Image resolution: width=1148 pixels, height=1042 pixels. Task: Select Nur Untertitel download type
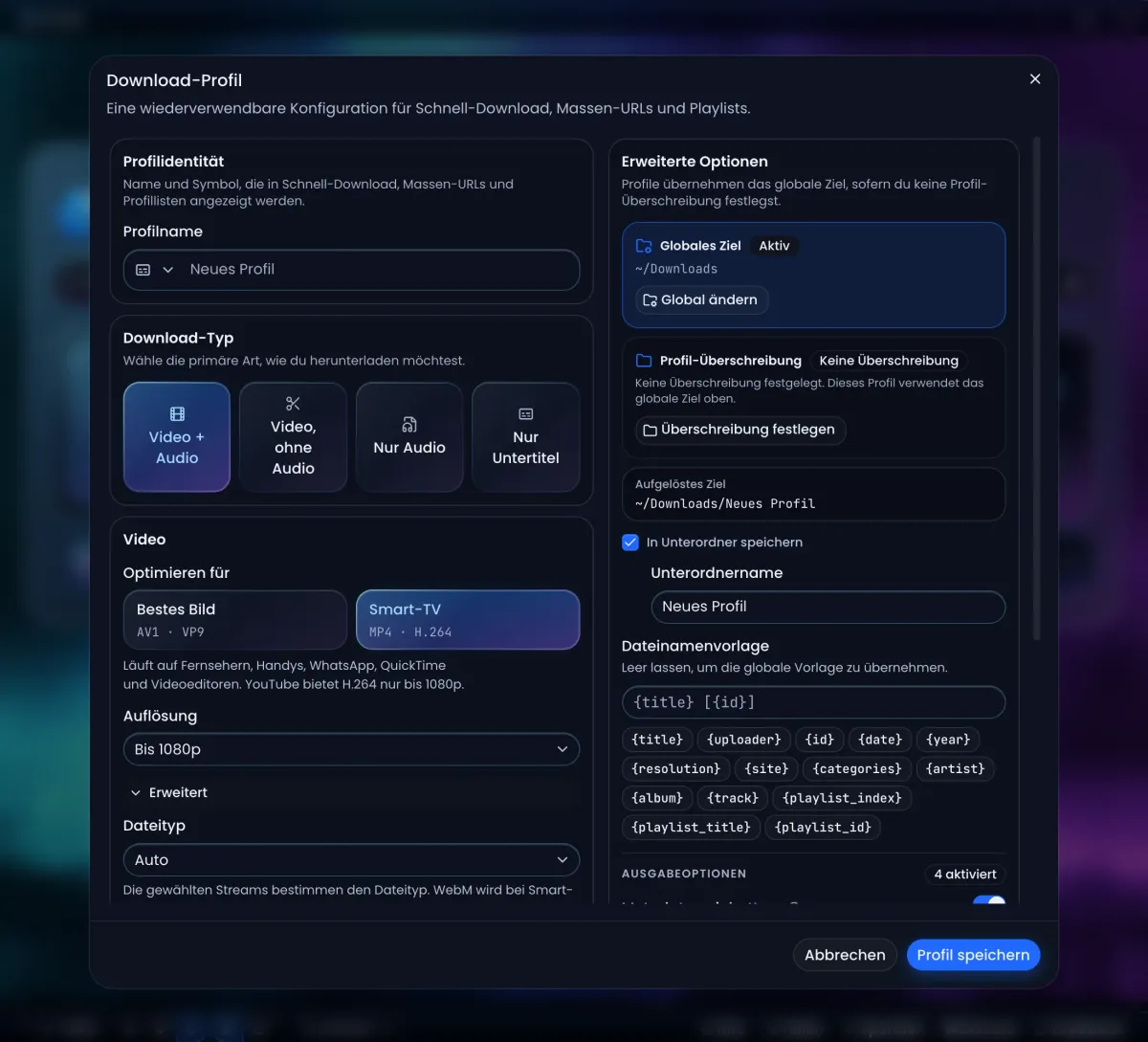point(525,437)
